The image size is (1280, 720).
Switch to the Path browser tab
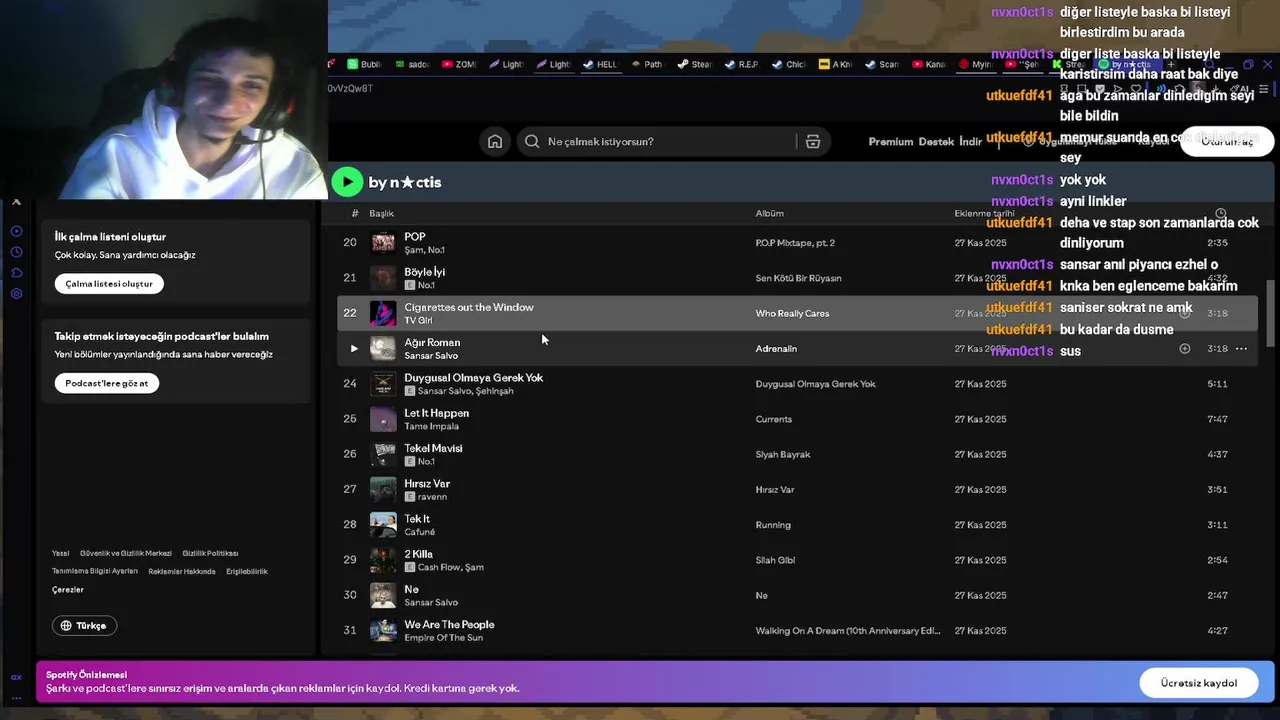[647, 64]
